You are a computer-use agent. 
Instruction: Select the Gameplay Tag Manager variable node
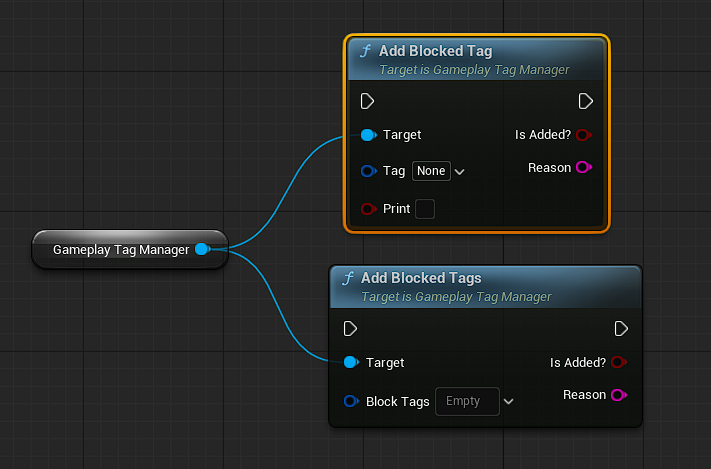(120, 249)
